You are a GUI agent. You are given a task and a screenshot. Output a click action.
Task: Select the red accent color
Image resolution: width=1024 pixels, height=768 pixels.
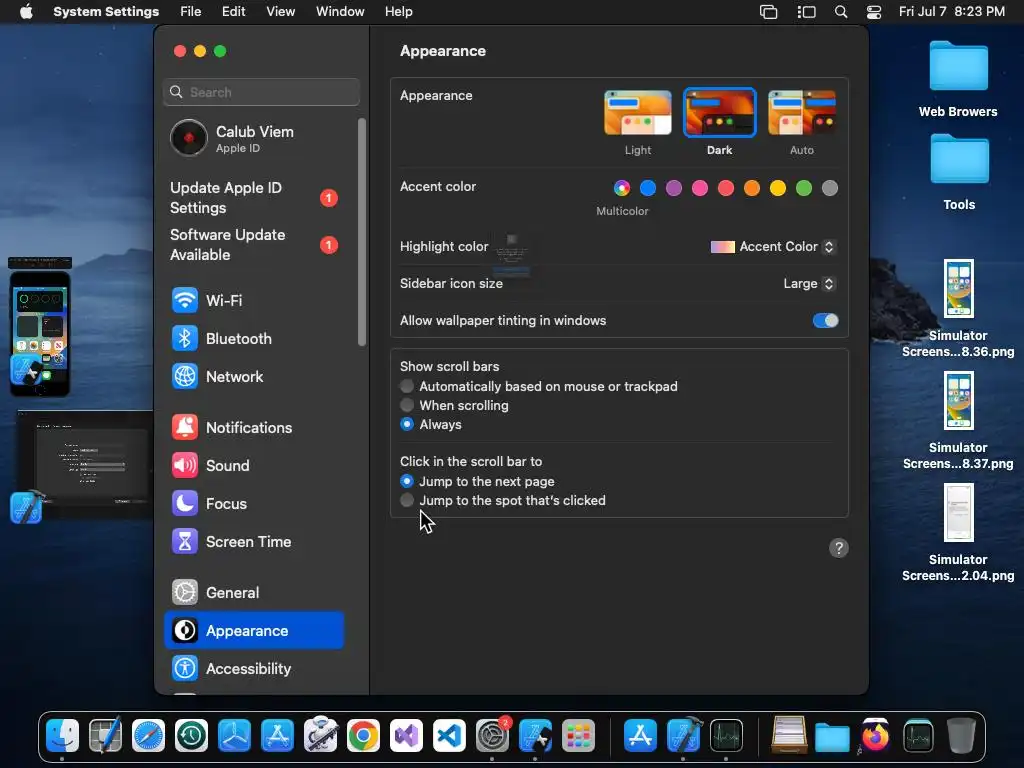pos(726,188)
